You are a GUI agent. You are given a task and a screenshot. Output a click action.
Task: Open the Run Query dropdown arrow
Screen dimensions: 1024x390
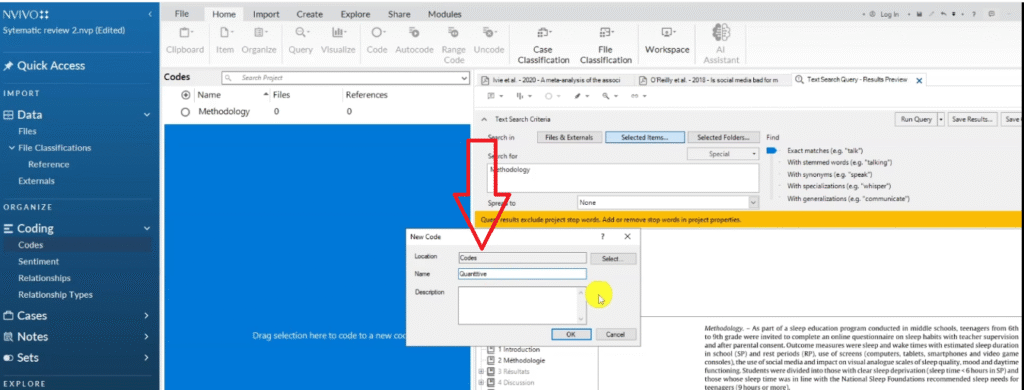tap(941, 120)
